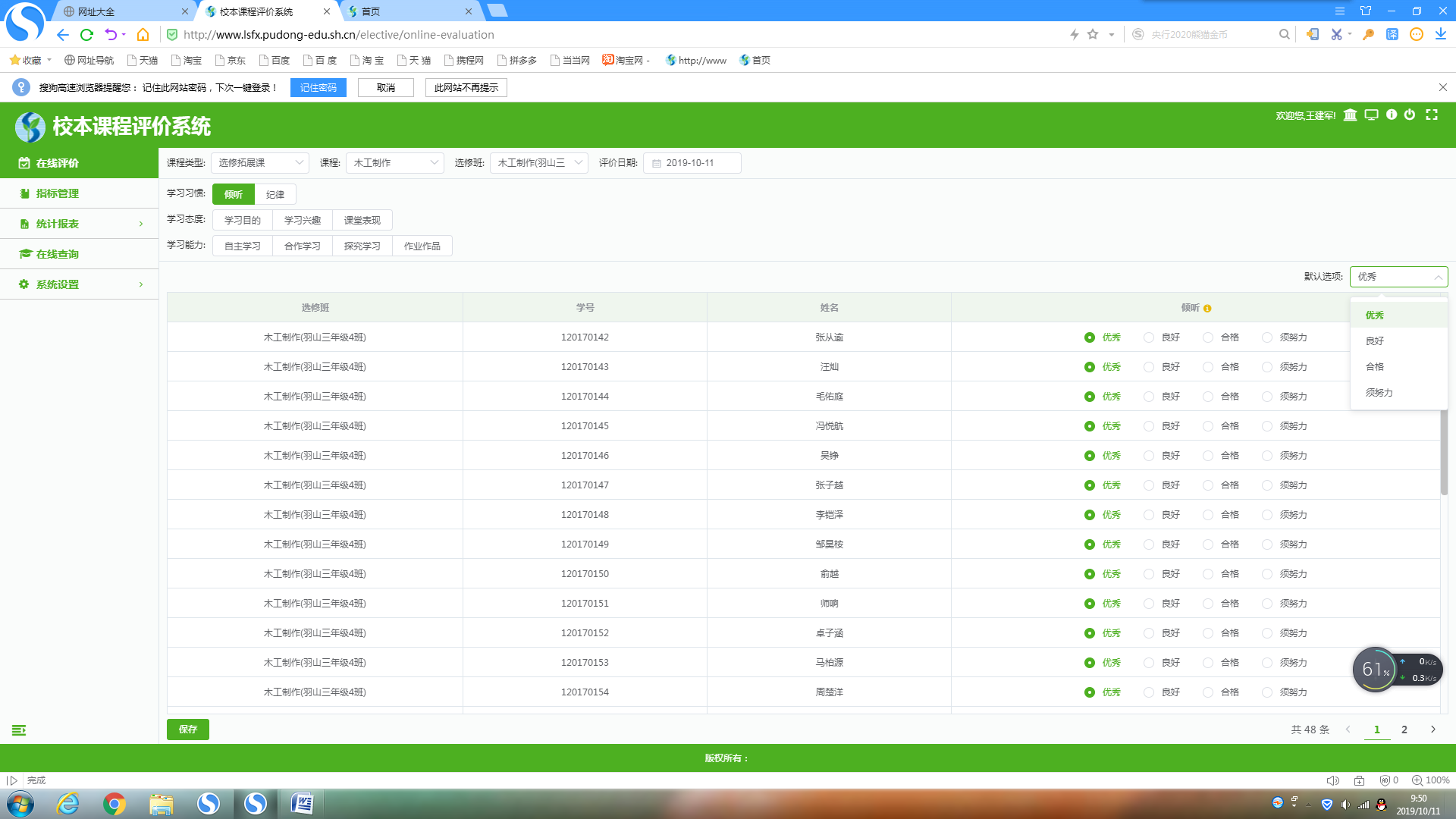Go to page 2 of results
1456x819 pixels.
tap(1404, 730)
